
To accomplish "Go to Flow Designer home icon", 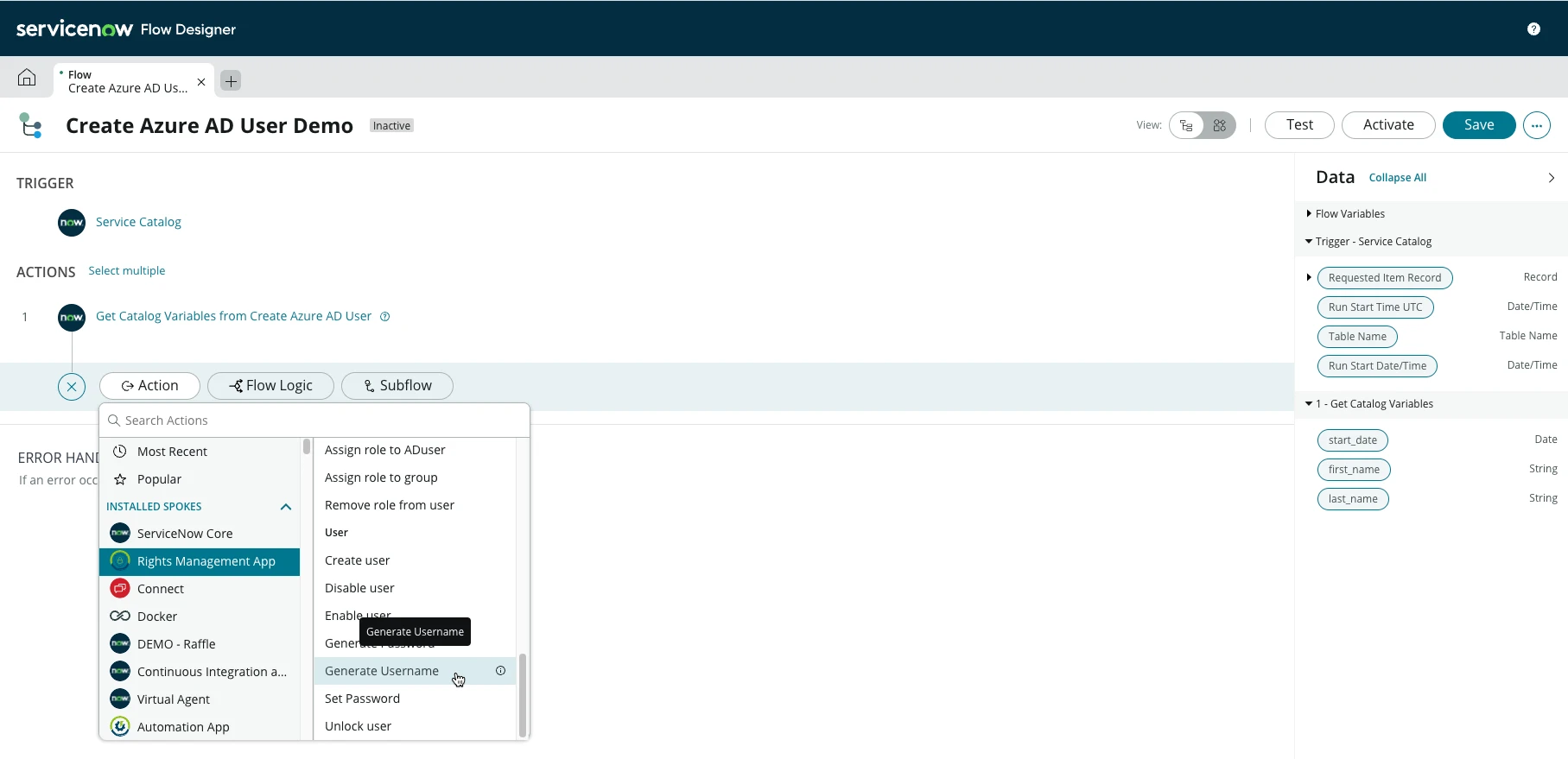I will click(x=27, y=78).
